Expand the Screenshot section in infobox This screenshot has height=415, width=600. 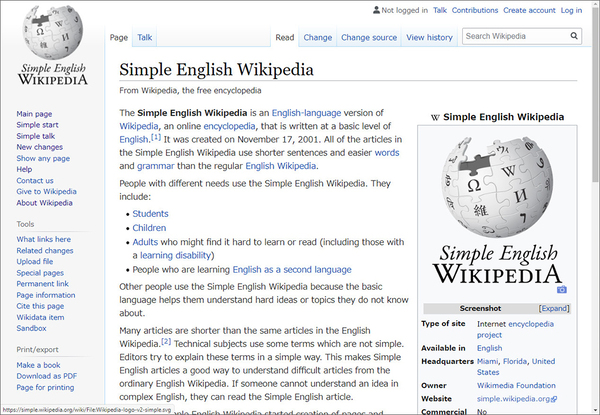coord(554,308)
